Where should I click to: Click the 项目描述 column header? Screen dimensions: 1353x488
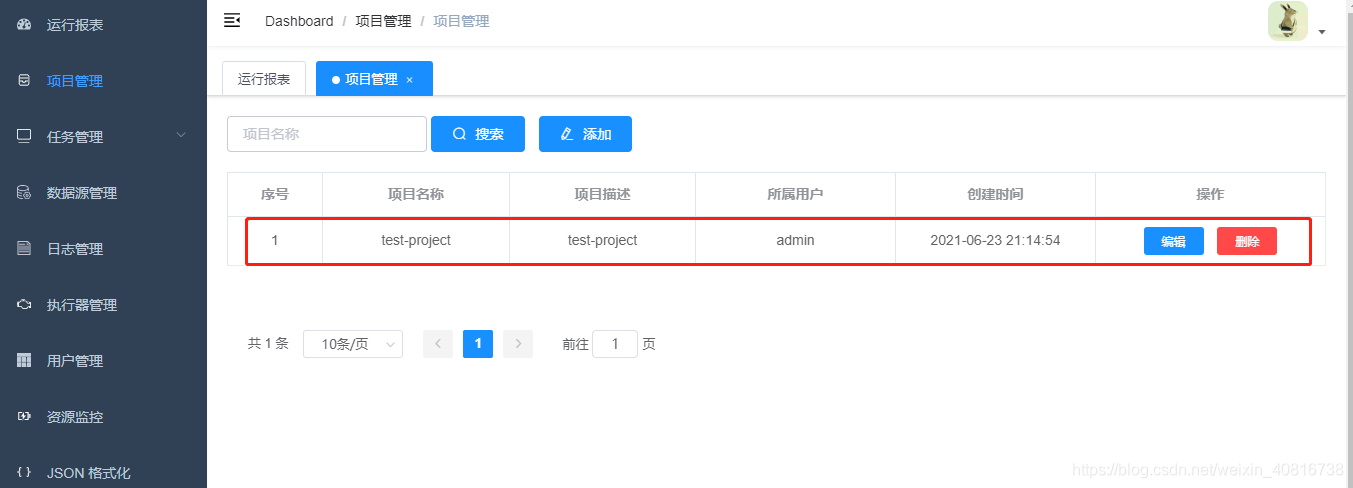602,194
